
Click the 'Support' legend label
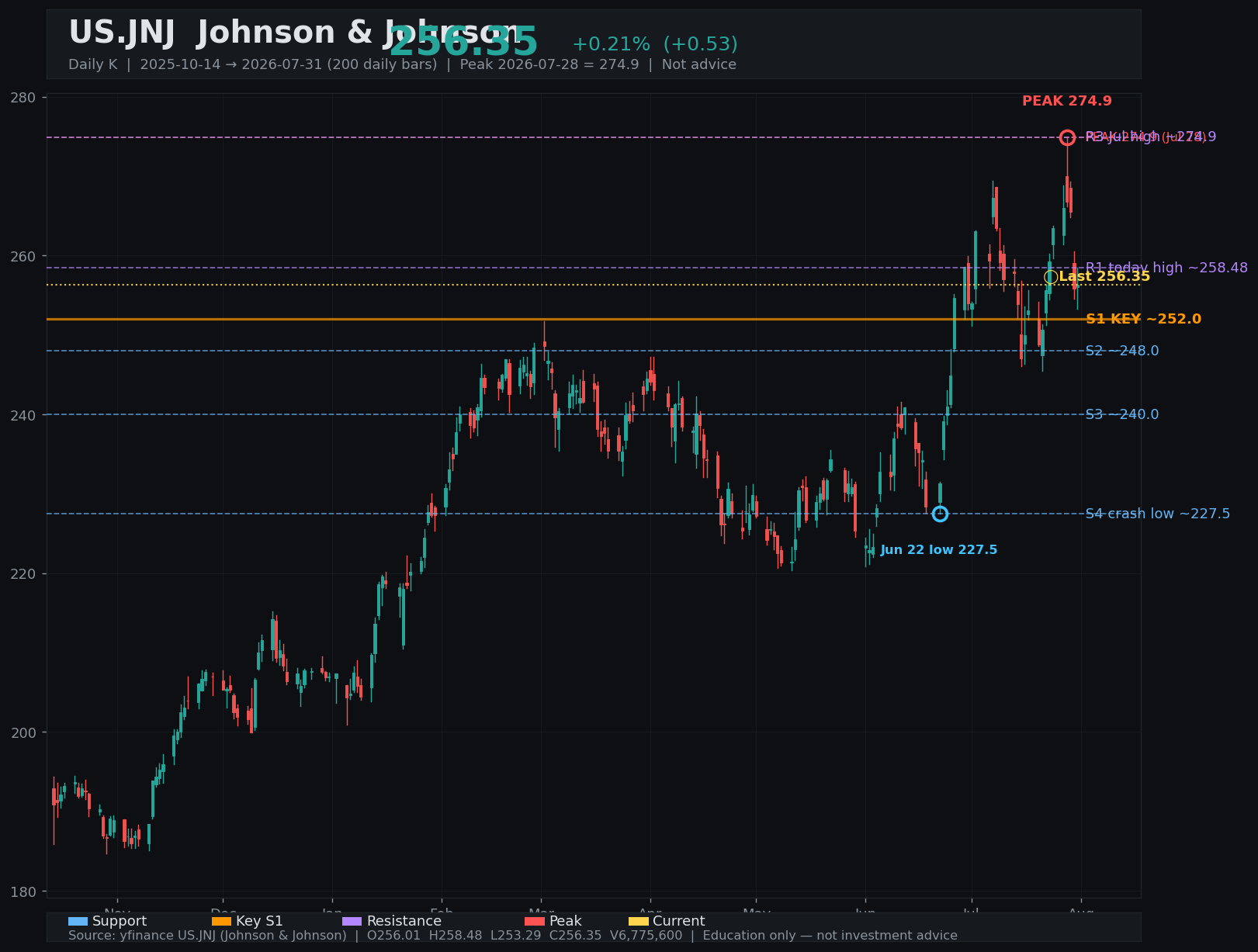(x=120, y=921)
